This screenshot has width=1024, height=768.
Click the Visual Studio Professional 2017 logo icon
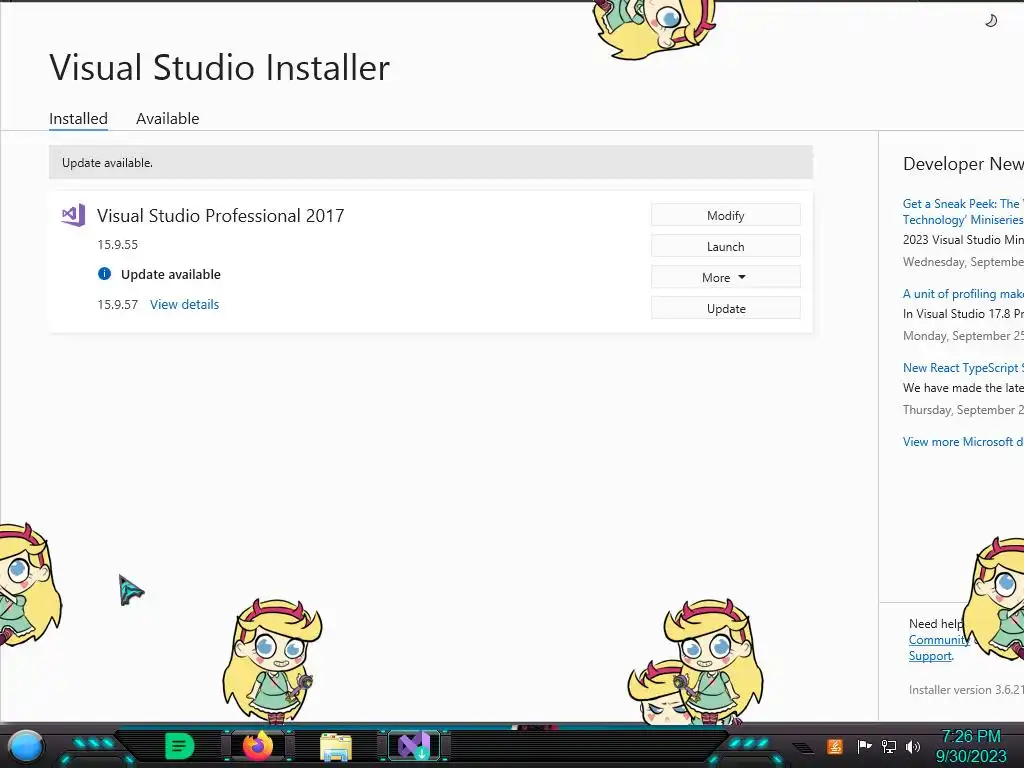74,216
